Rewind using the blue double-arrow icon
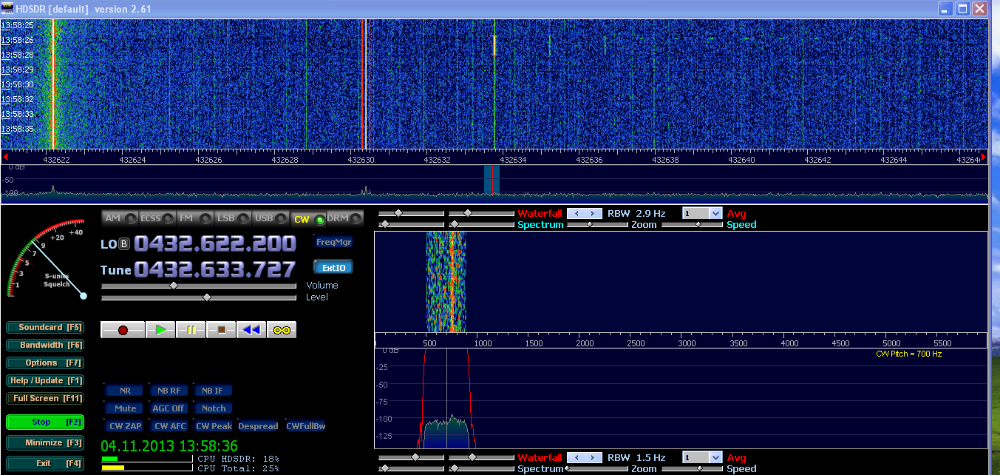1000x475 pixels. (251, 330)
